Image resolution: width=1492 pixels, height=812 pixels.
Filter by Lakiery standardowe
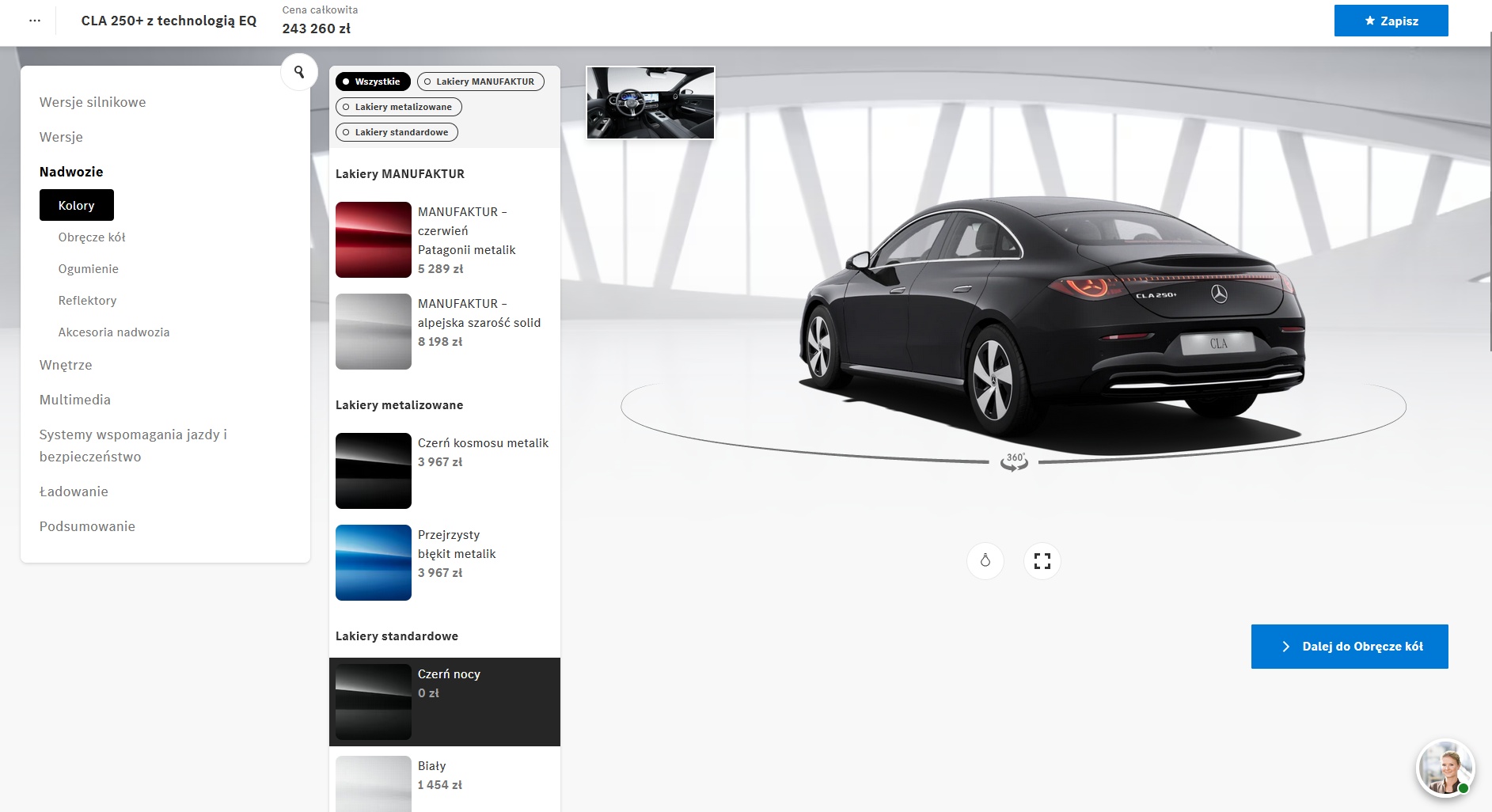[x=397, y=132]
